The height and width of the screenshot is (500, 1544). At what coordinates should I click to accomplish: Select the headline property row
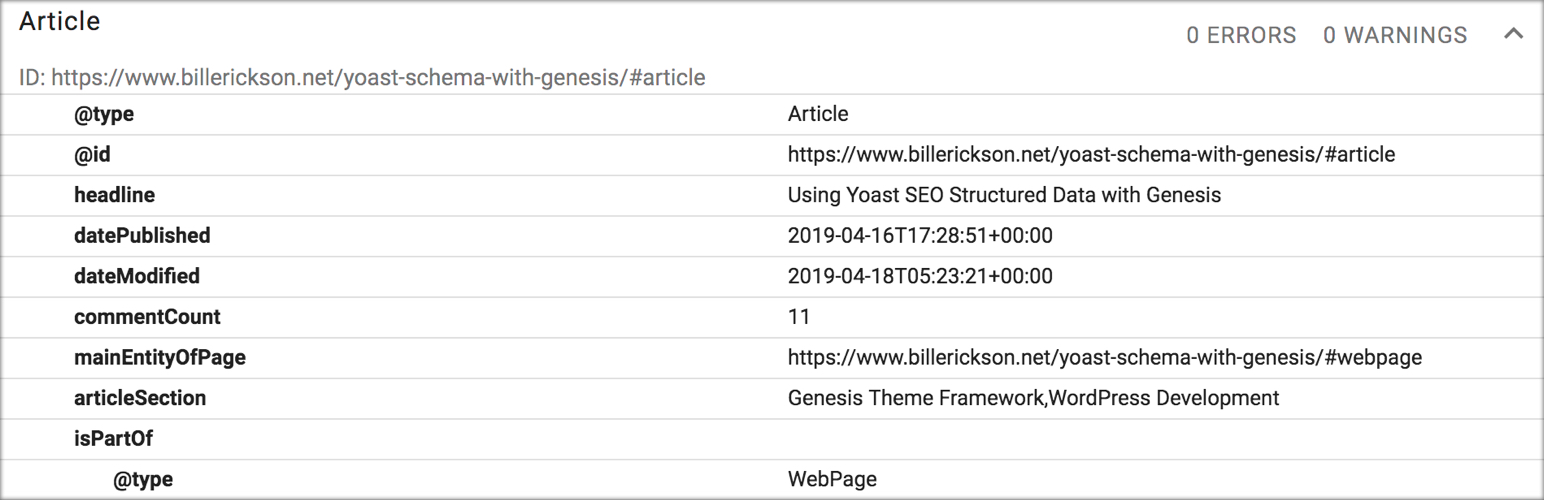pos(772,195)
